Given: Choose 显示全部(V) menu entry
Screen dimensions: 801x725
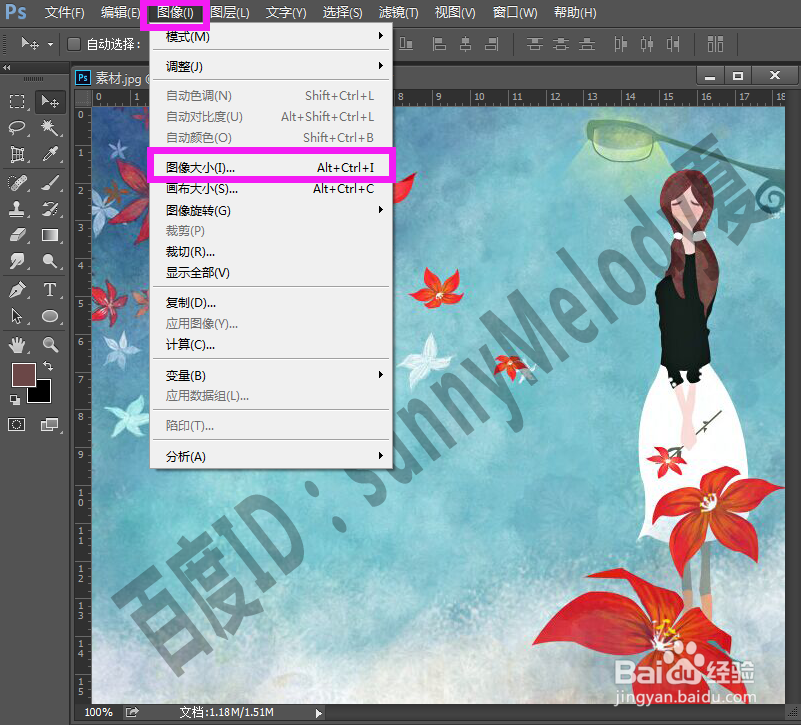Looking at the screenshot, I should point(271,273).
